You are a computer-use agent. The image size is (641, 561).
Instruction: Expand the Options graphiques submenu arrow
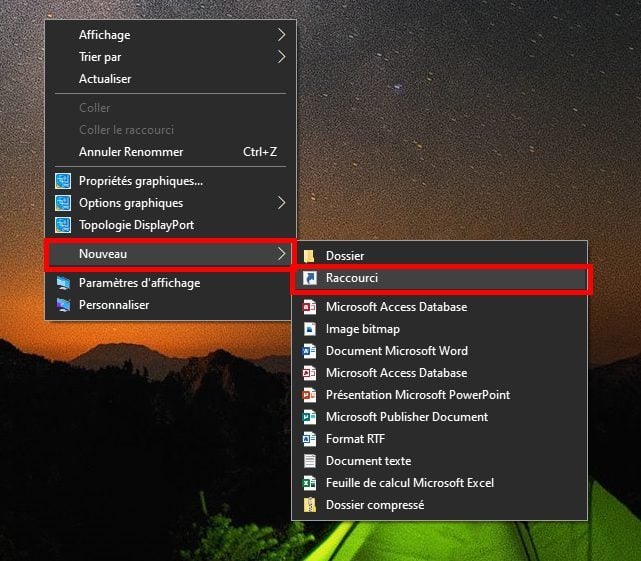(x=281, y=203)
